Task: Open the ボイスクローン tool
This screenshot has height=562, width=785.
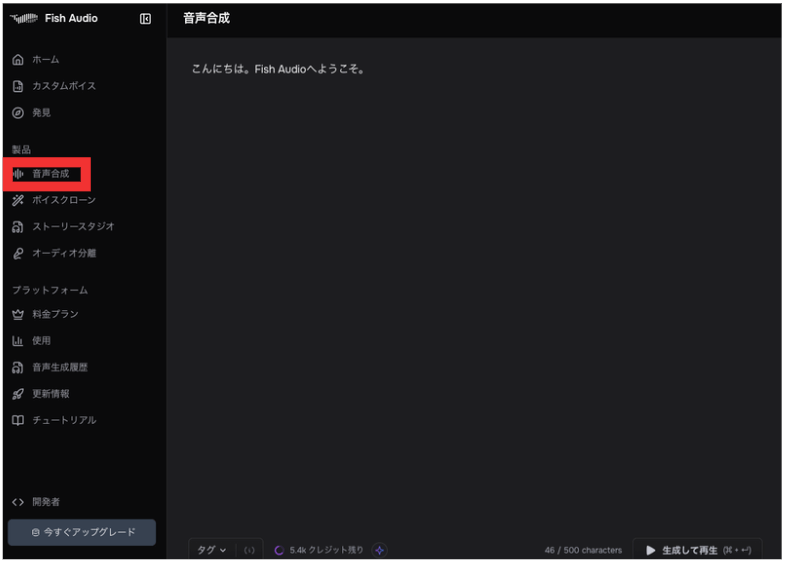Action: pyautogui.click(x=62, y=200)
